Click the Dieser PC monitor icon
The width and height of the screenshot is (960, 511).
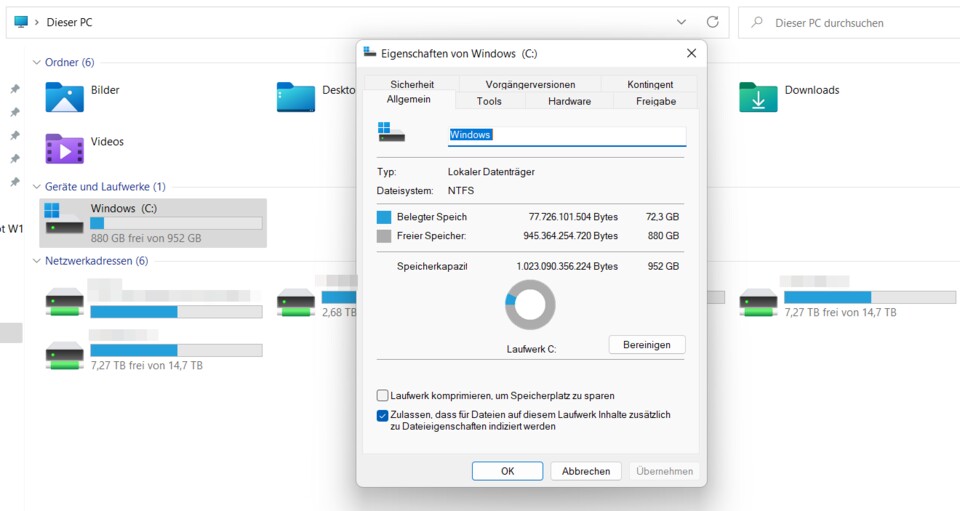tap(21, 22)
